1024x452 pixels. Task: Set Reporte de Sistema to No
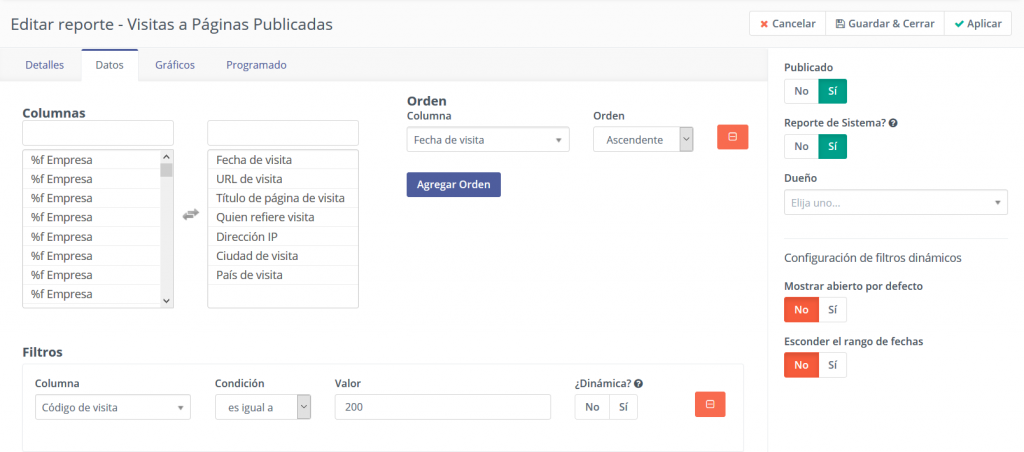click(801, 146)
